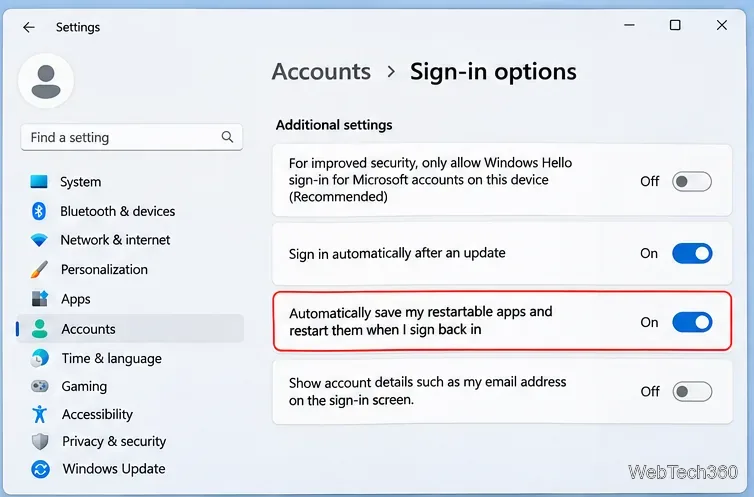Click the search magnifier icon
The height and width of the screenshot is (497, 754).
pyautogui.click(x=227, y=137)
